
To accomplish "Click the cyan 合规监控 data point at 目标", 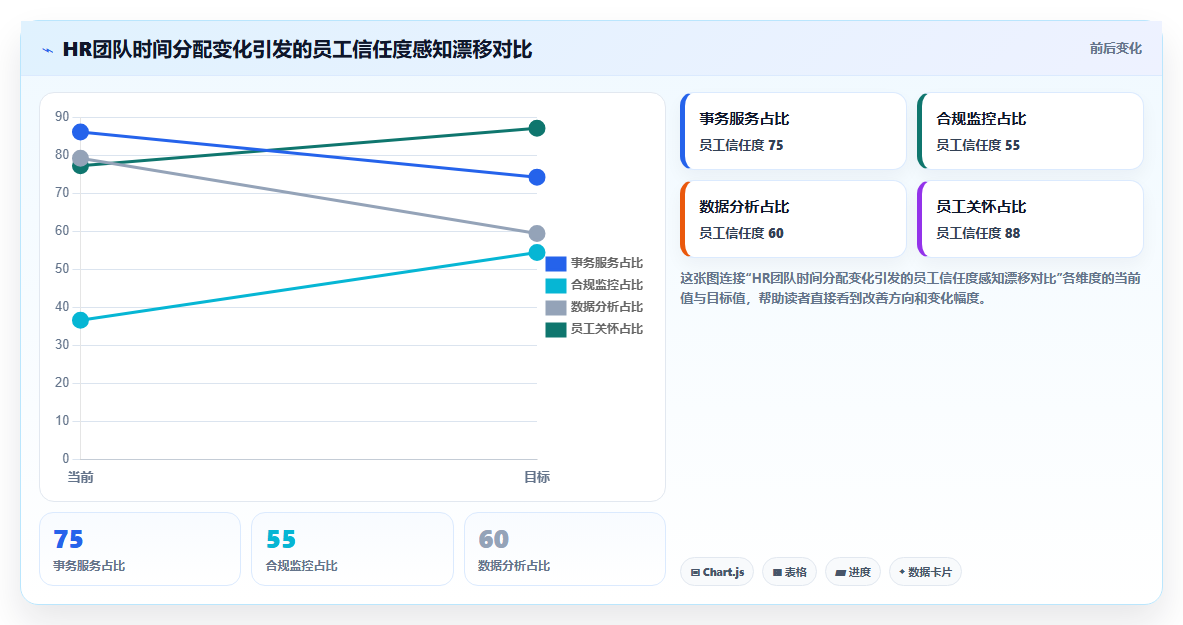I will [536, 253].
